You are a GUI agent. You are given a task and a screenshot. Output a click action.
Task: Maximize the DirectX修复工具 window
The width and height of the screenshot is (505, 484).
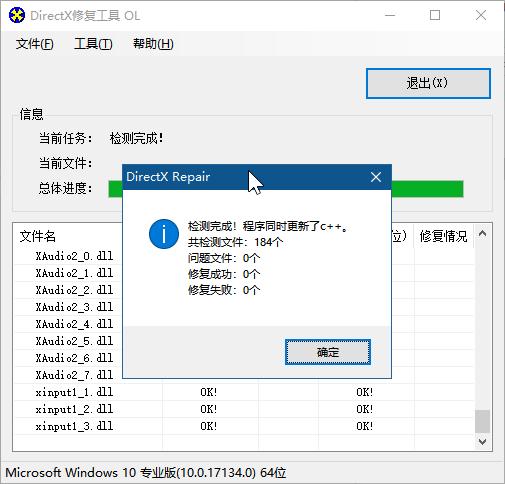coord(435,15)
